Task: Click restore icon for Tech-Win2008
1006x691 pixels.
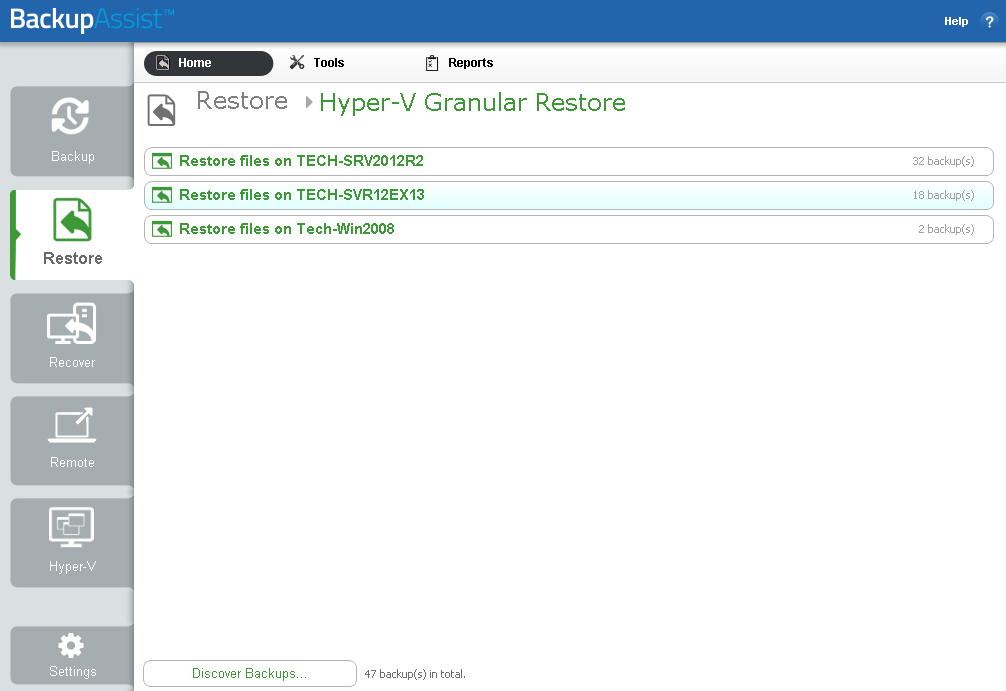Action: 162,229
